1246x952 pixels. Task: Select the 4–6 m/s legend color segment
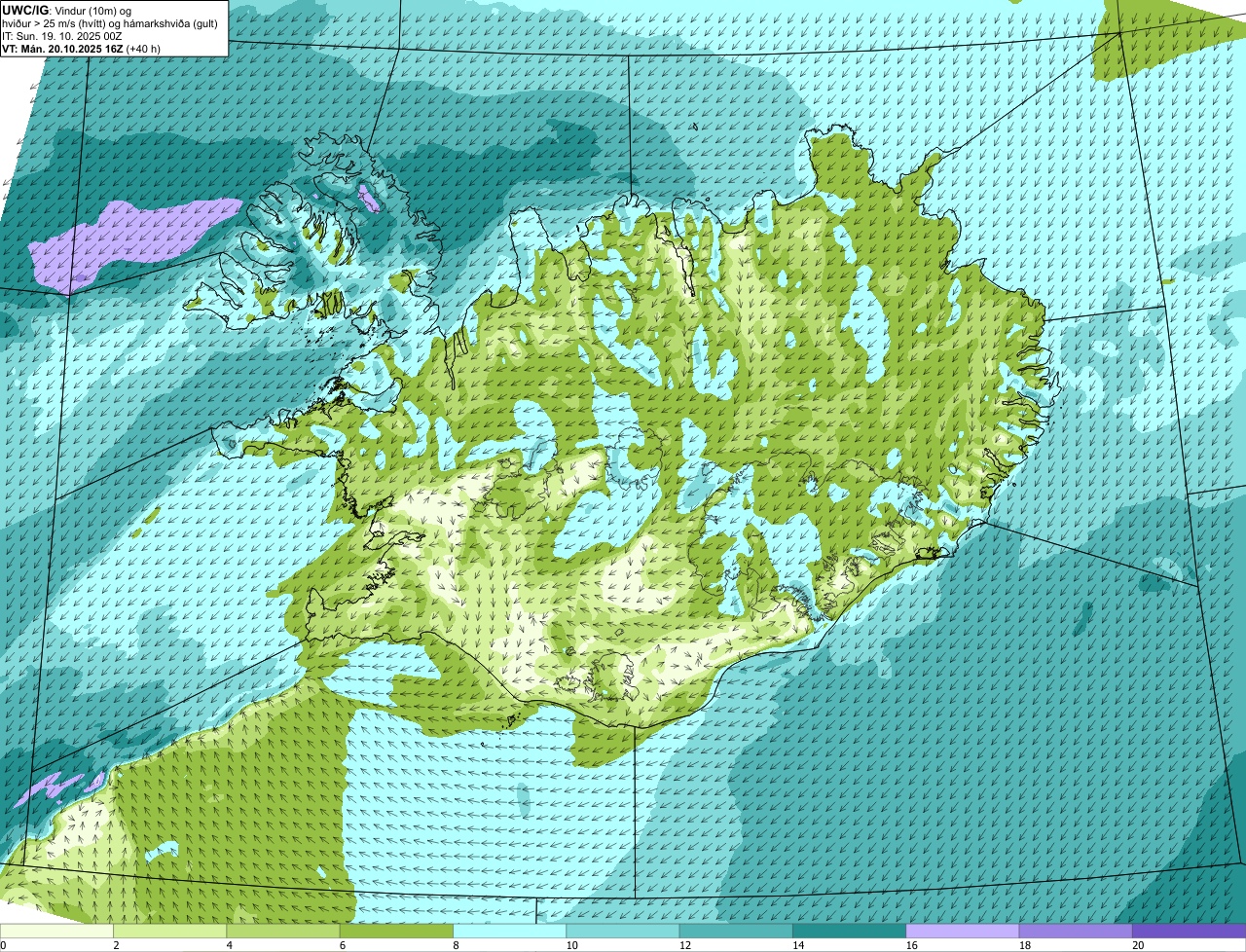(x=283, y=931)
